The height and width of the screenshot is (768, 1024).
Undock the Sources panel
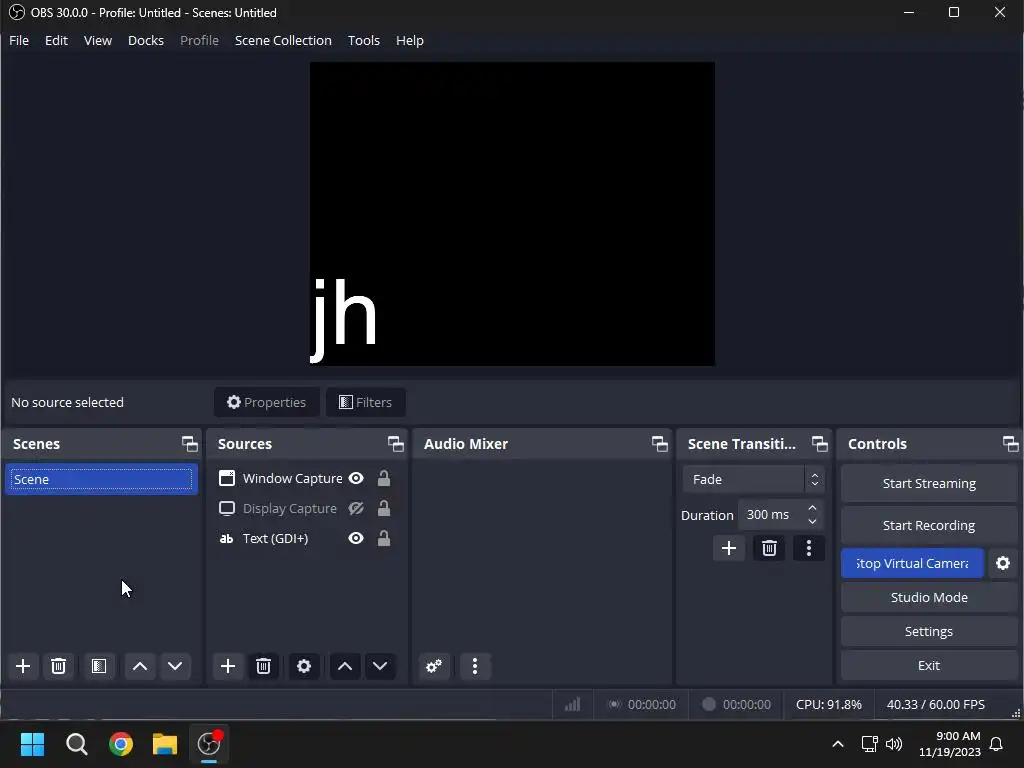[x=395, y=444]
